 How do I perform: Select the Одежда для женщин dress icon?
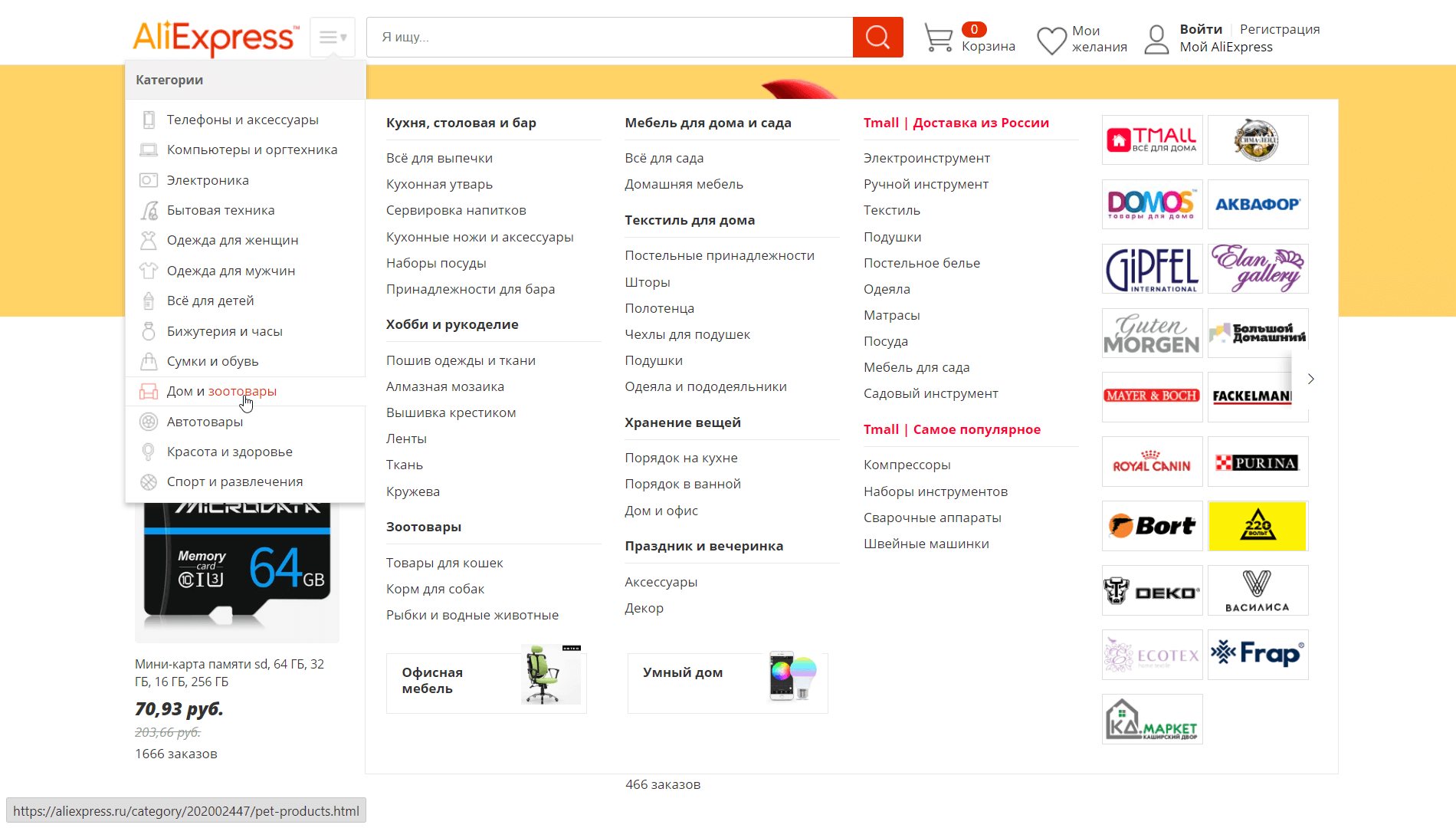149,240
